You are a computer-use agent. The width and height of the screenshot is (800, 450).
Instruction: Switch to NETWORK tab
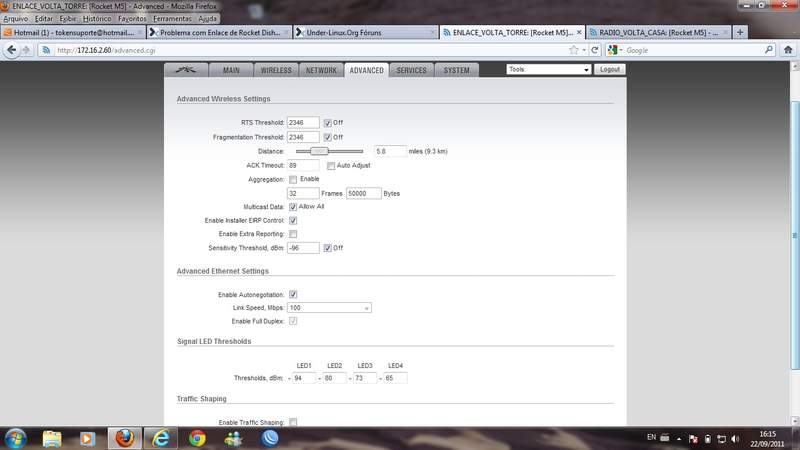321,70
